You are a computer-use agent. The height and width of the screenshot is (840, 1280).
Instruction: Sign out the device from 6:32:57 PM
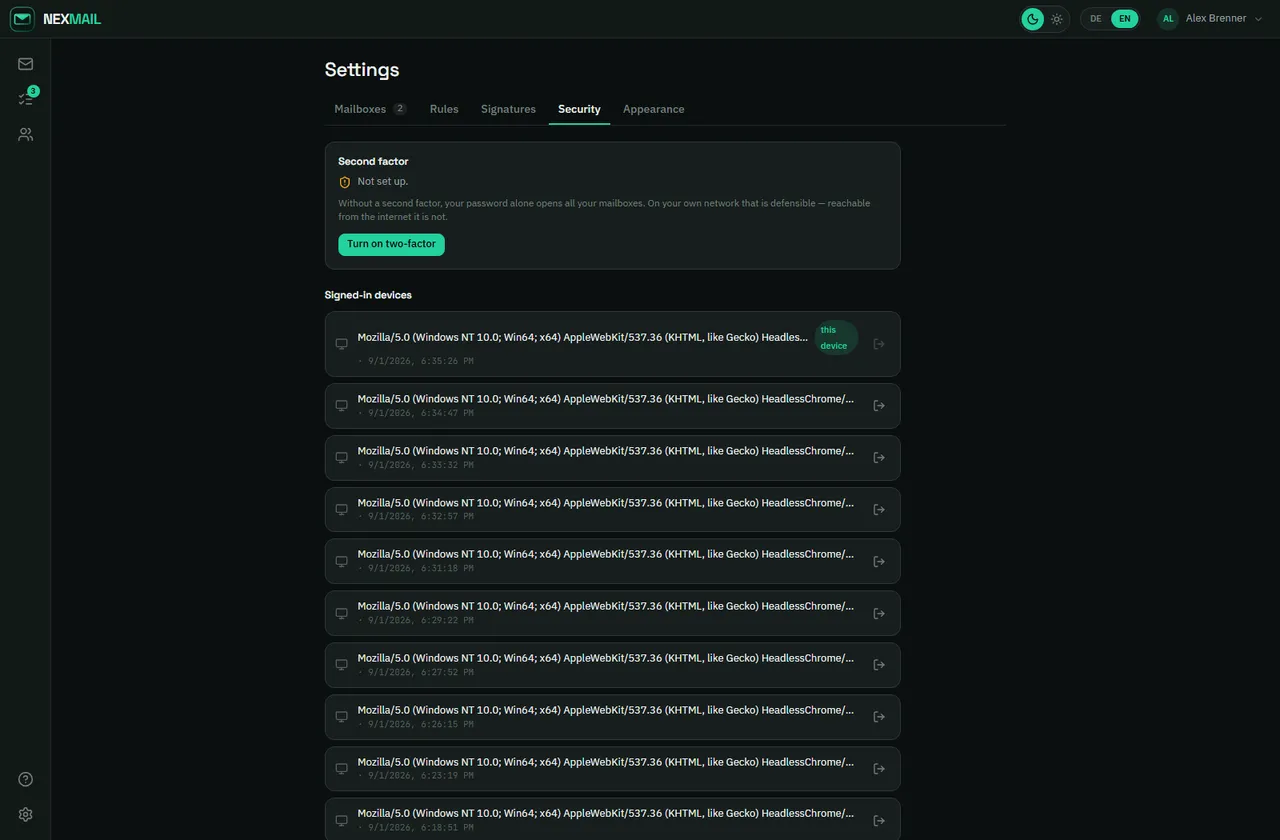[x=879, y=510]
